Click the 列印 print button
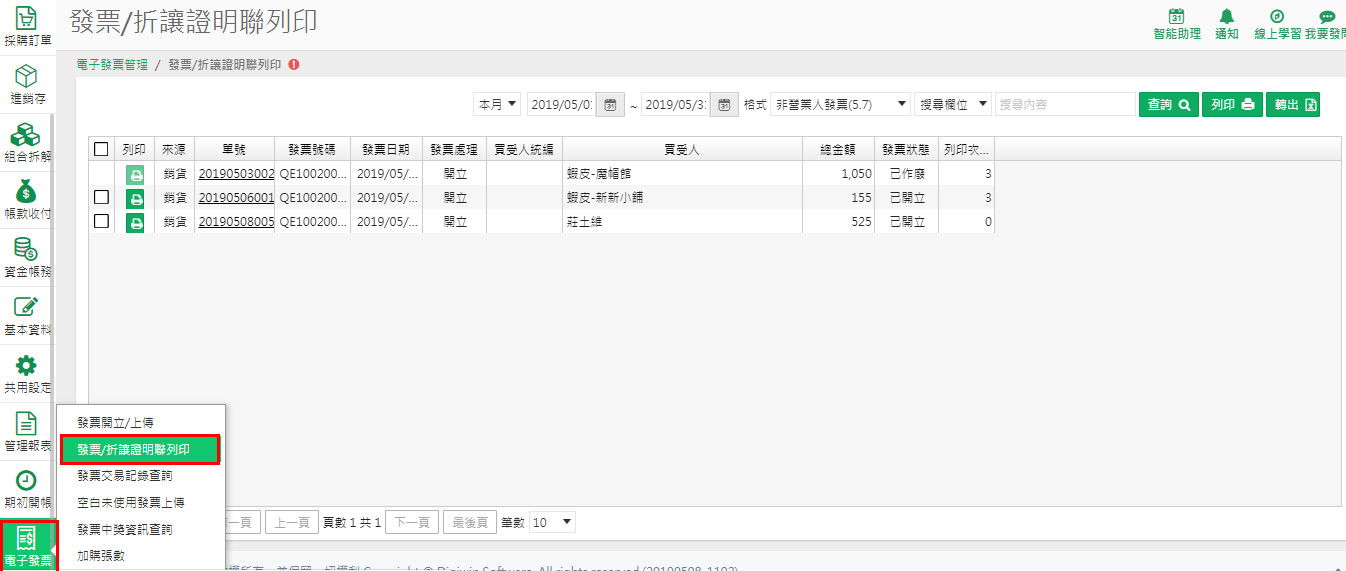This screenshot has height=571, width=1346. tap(1232, 104)
